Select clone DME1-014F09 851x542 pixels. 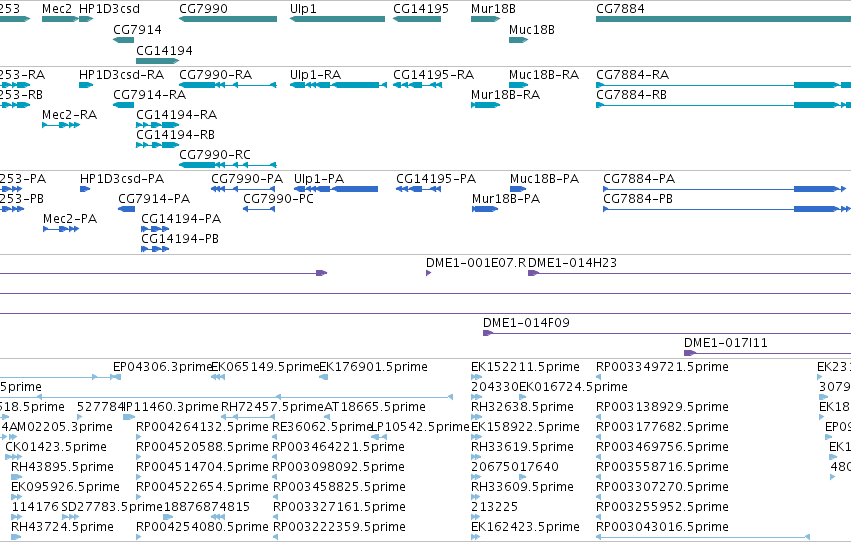[526, 323]
